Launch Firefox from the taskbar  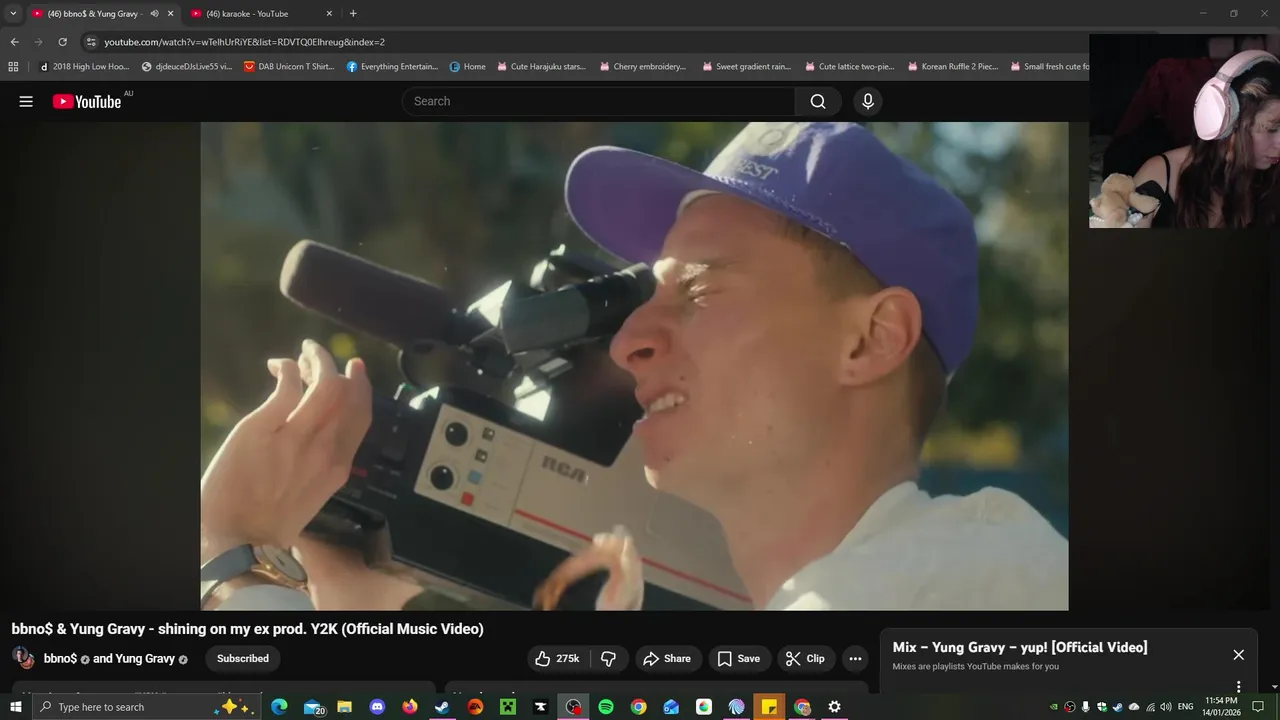(x=410, y=707)
